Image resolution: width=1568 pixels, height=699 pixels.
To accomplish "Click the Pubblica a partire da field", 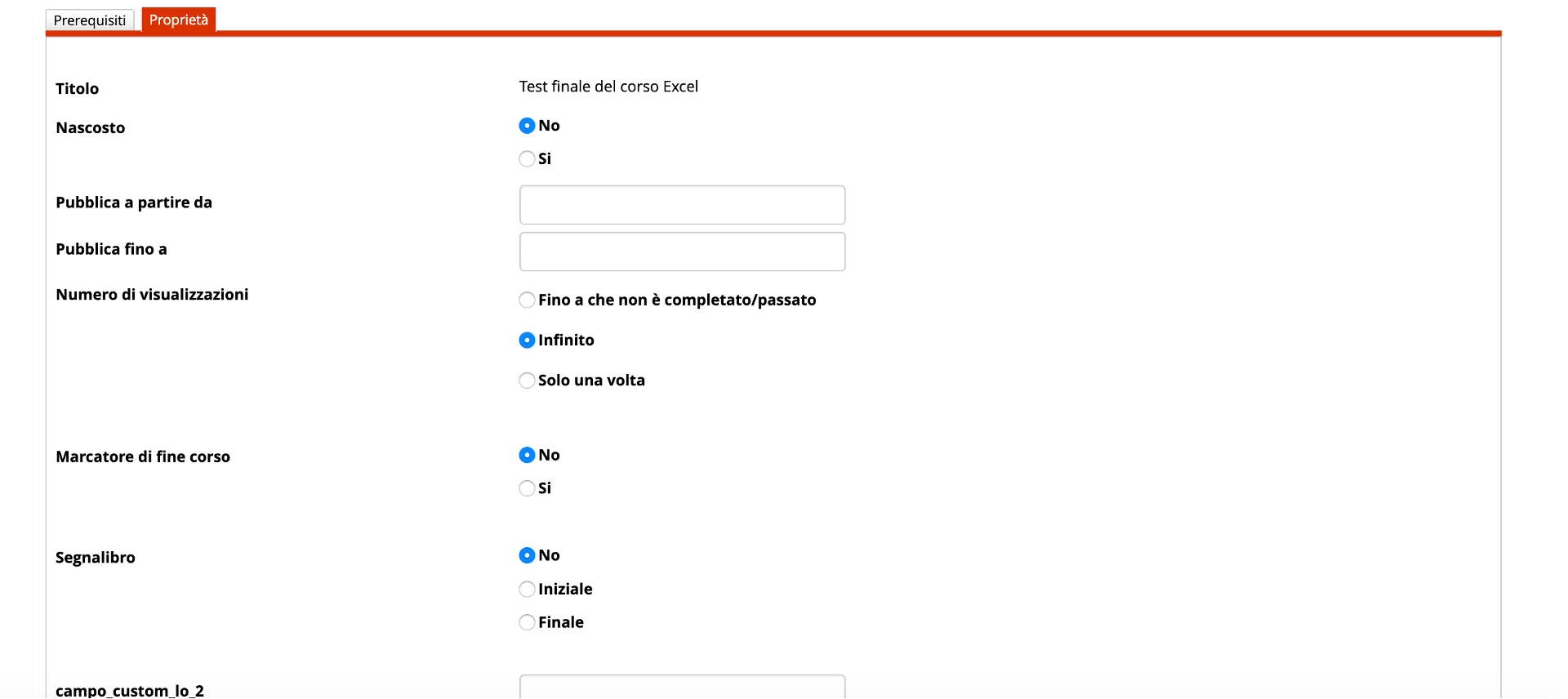I will pyautogui.click(x=682, y=205).
